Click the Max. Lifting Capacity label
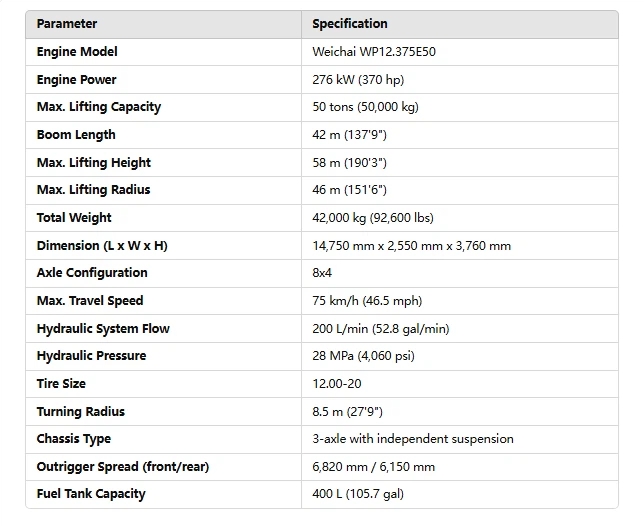This screenshot has width=644, height=526. 98,107
